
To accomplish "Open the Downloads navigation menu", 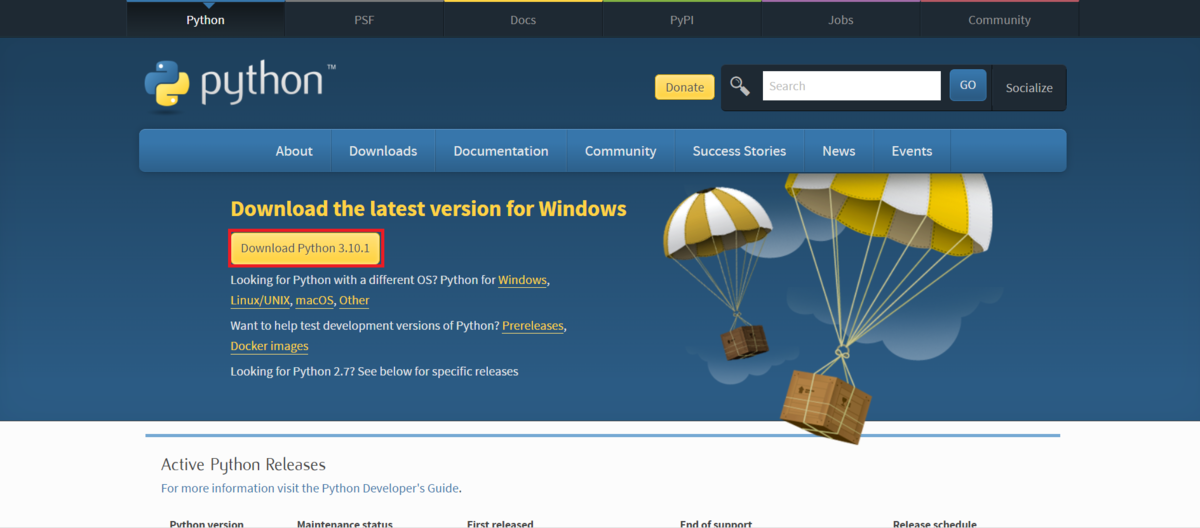I will [383, 151].
